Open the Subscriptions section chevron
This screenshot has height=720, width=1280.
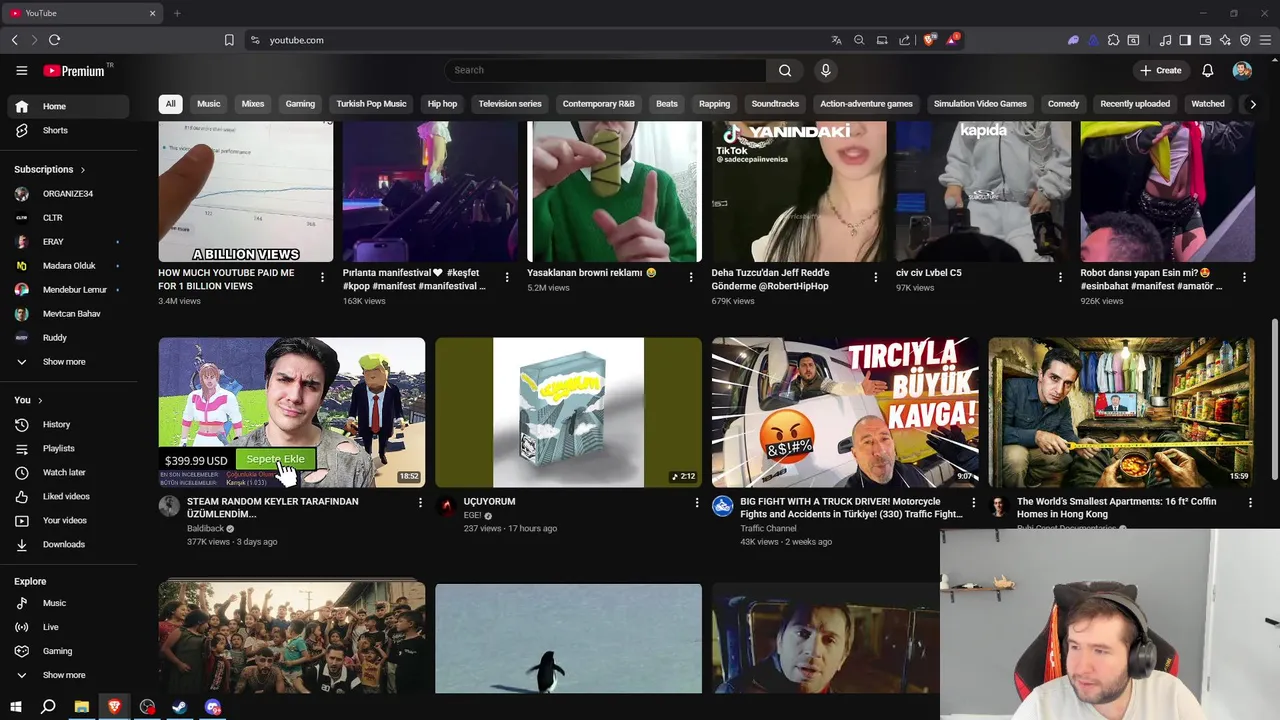point(83,170)
